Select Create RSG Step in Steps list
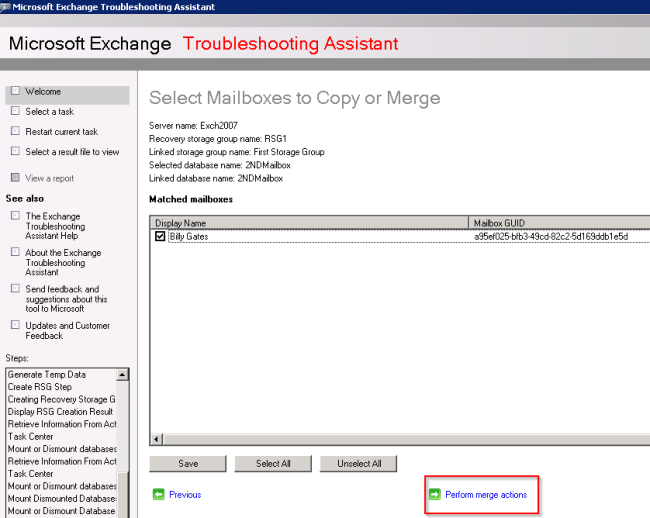The width and height of the screenshot is (650, 518). point(40,387)
